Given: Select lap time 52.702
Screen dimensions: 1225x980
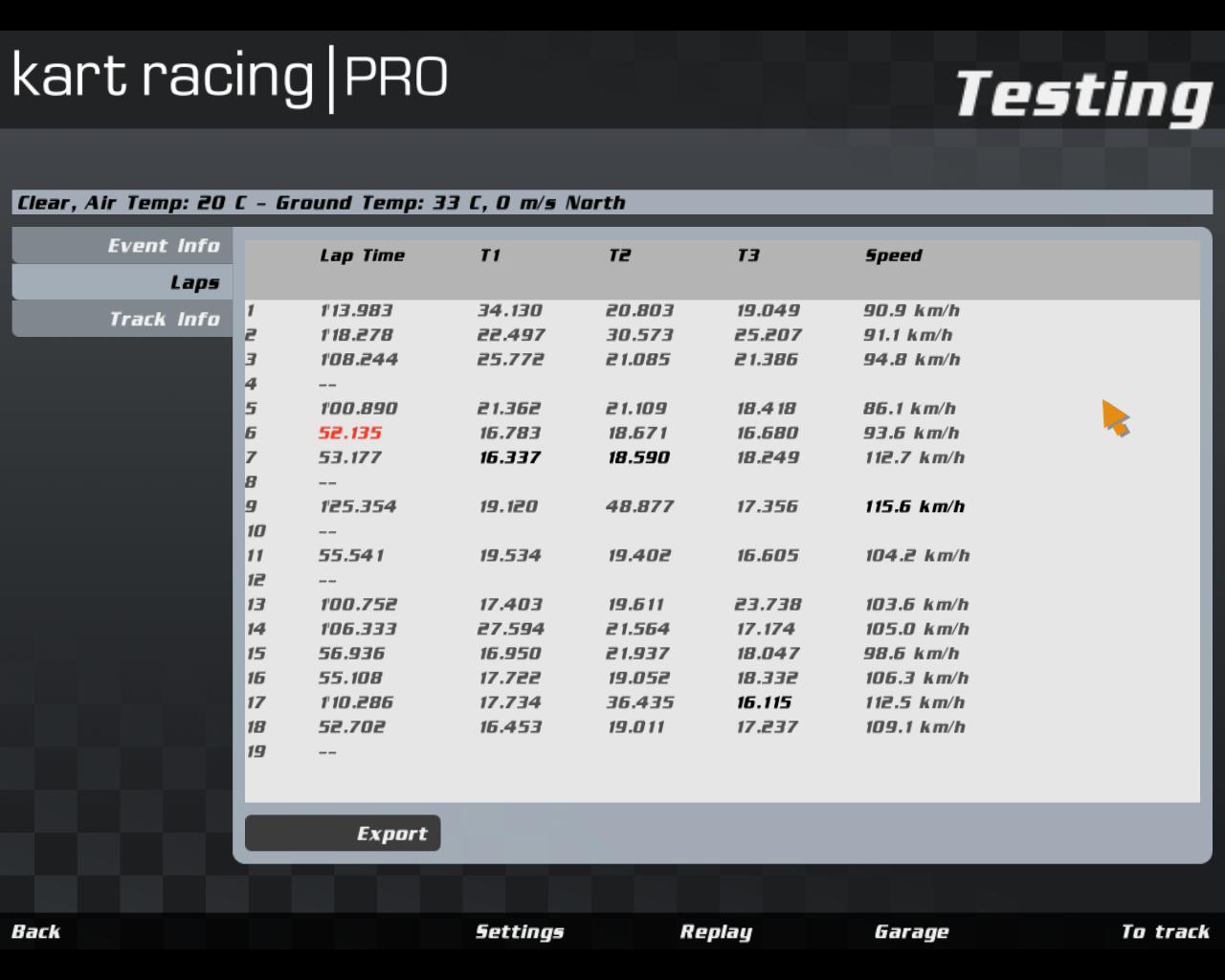Looking at the screenshot, I should click(x=351, y=727).
